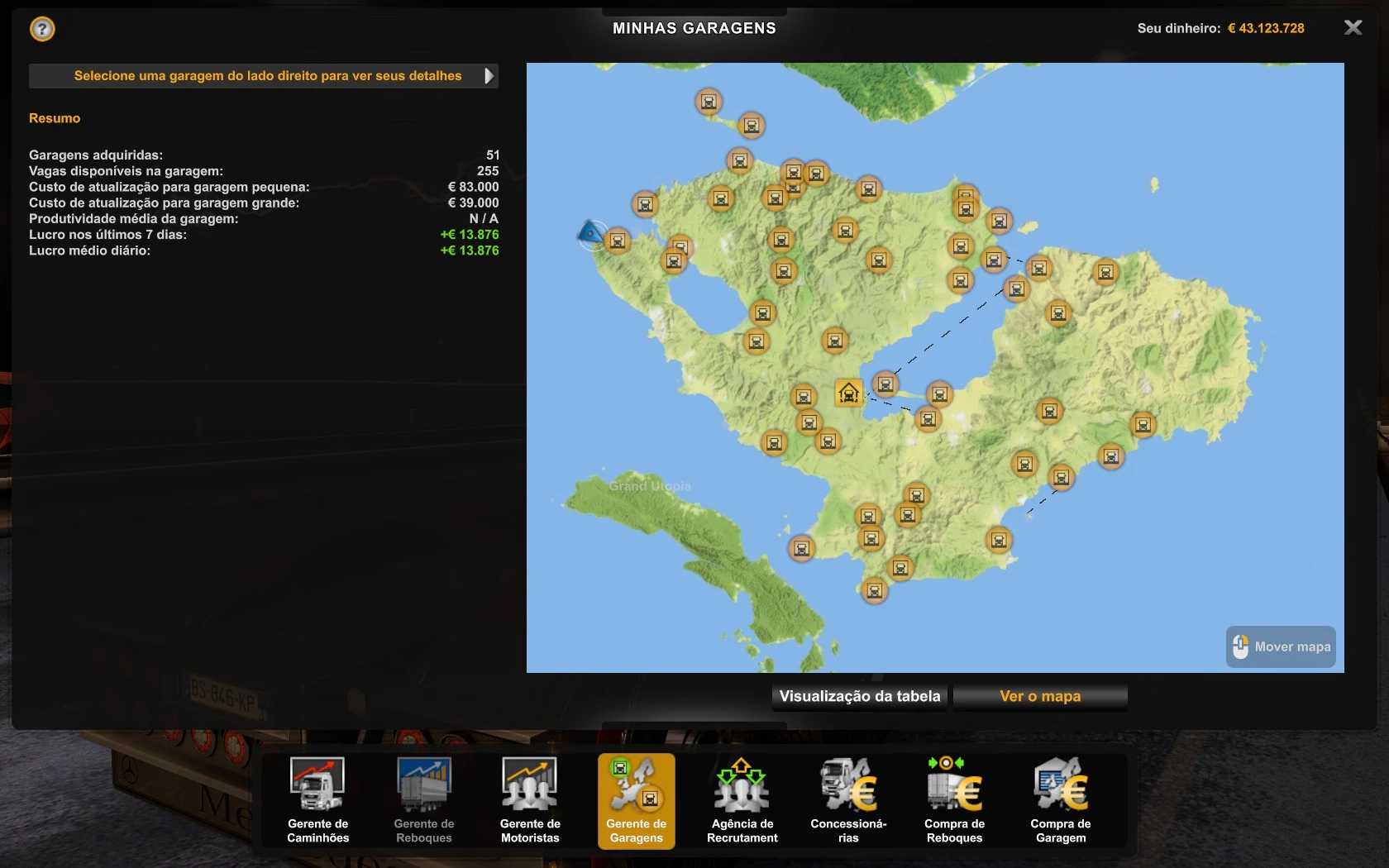
Task: Open Compra de Reboques shop
Action: pyautogui.click(x=954, y=799)
